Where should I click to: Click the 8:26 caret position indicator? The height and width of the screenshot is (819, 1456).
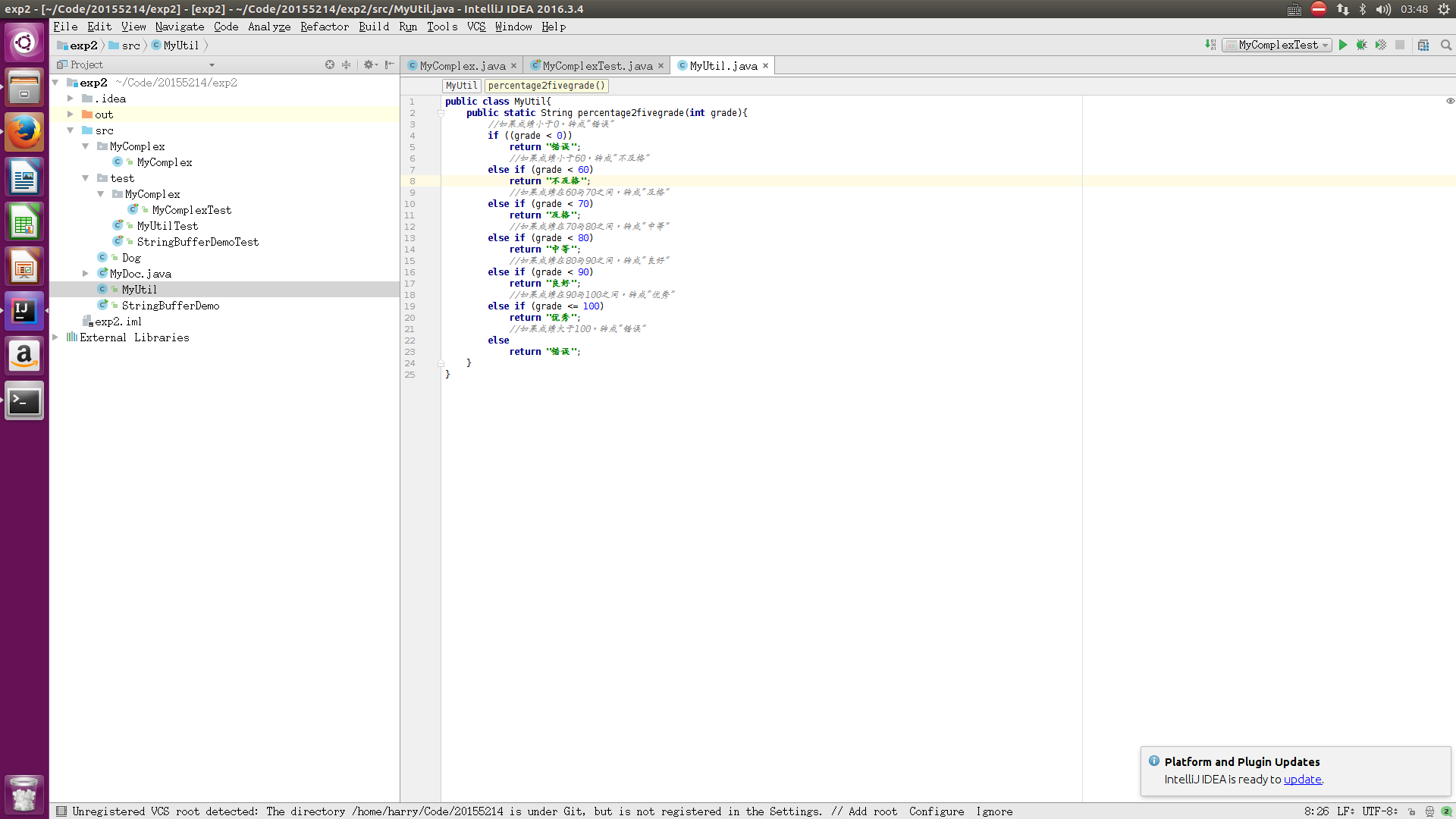click(x=1316, y=811)
